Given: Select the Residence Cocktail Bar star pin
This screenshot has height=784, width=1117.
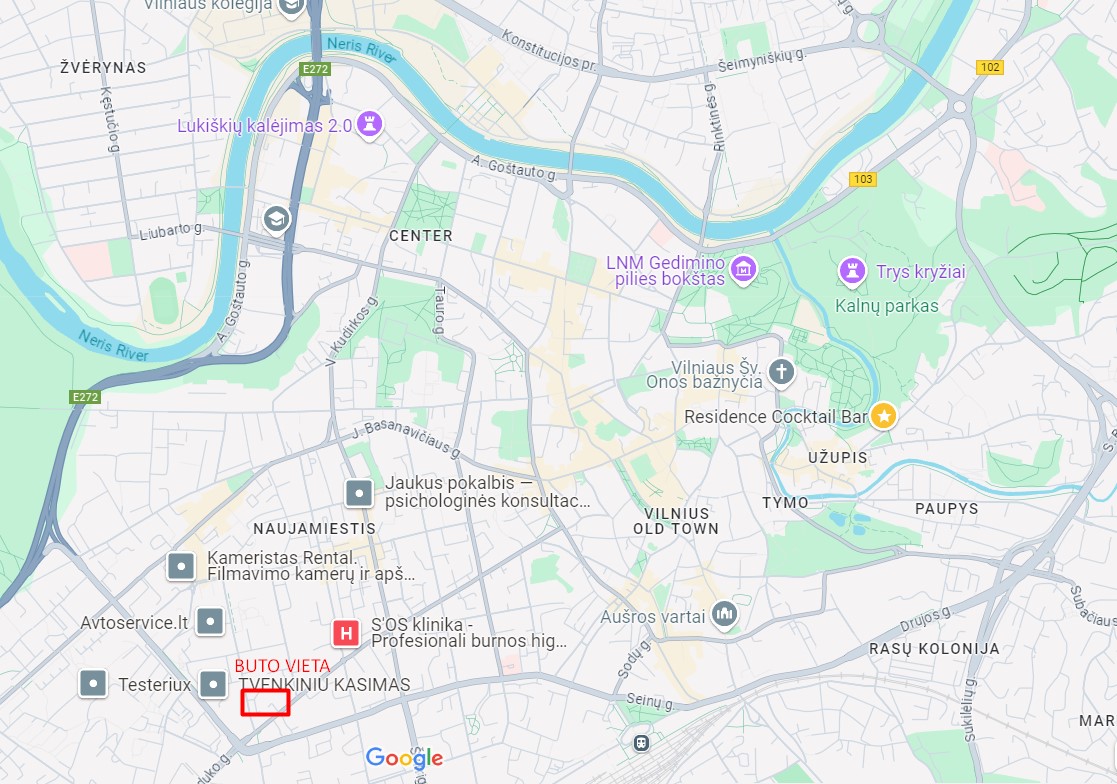Looking at the screenshot, I should tap(883, 415).
